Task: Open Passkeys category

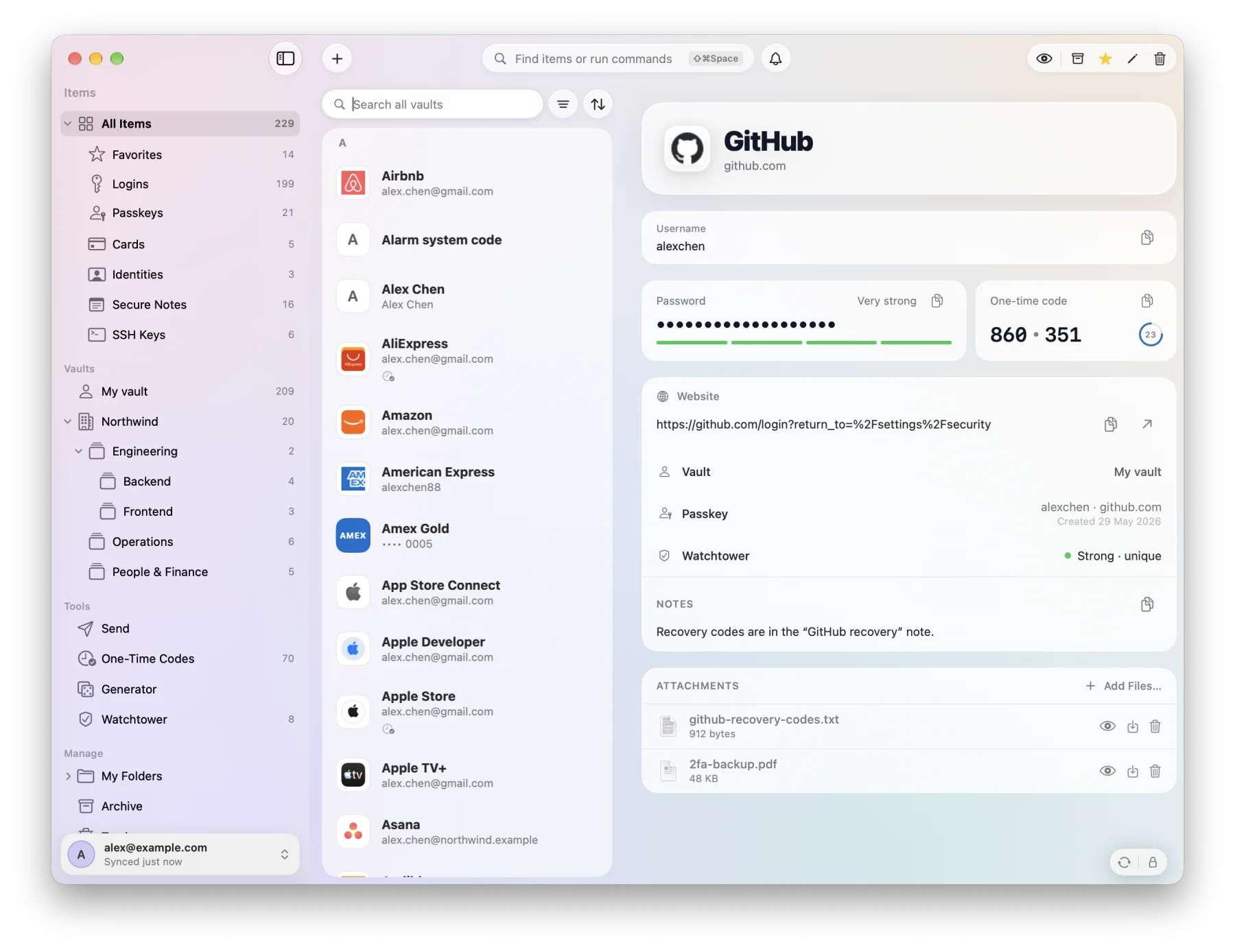Action: click(x=180, y=213)
